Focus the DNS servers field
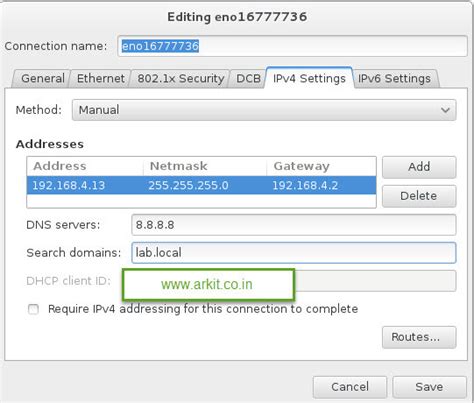 [294, 225]
